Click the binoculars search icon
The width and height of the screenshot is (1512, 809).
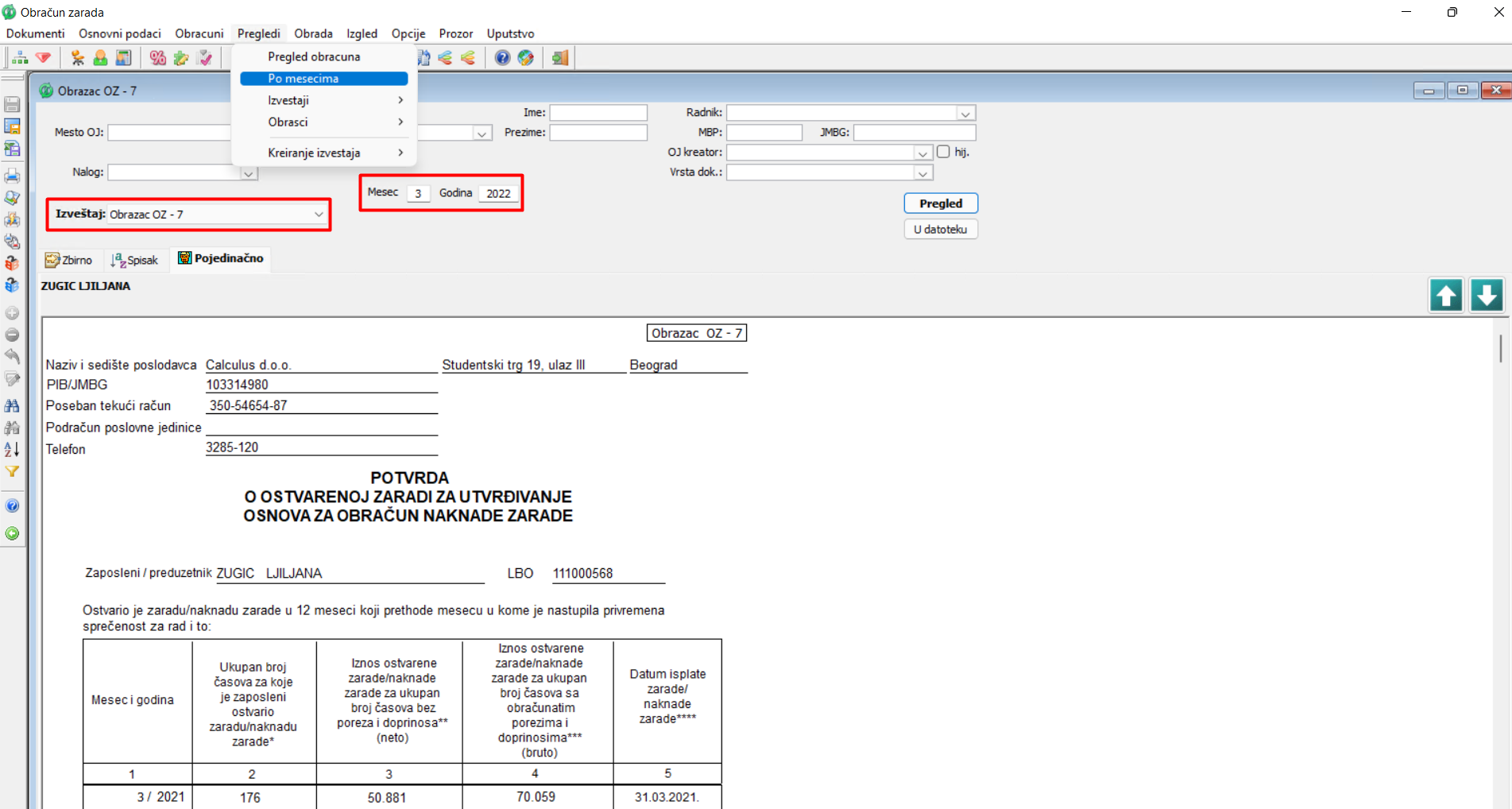(x=12, y=406)
